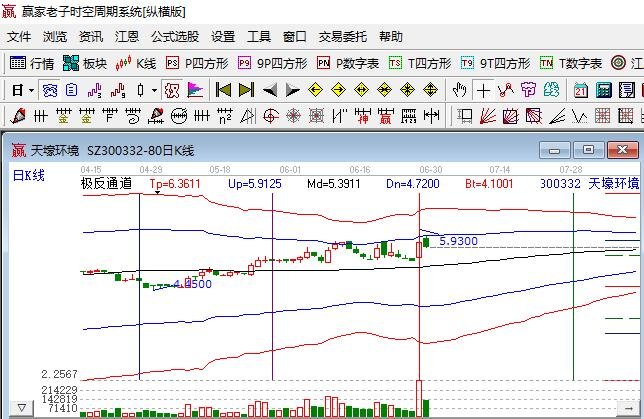
Task: Click the red 赢 character tool icon
Action: pos(386,117)
